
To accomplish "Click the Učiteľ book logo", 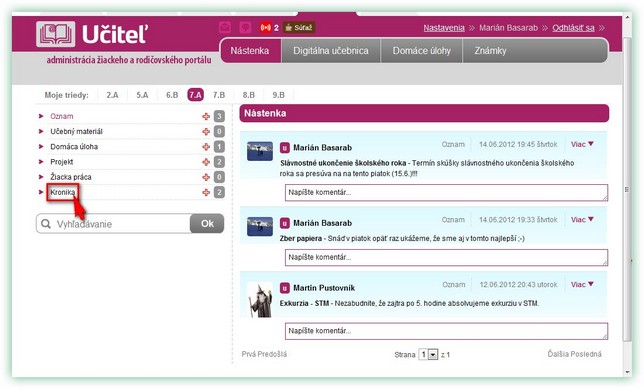I will 56,34.
